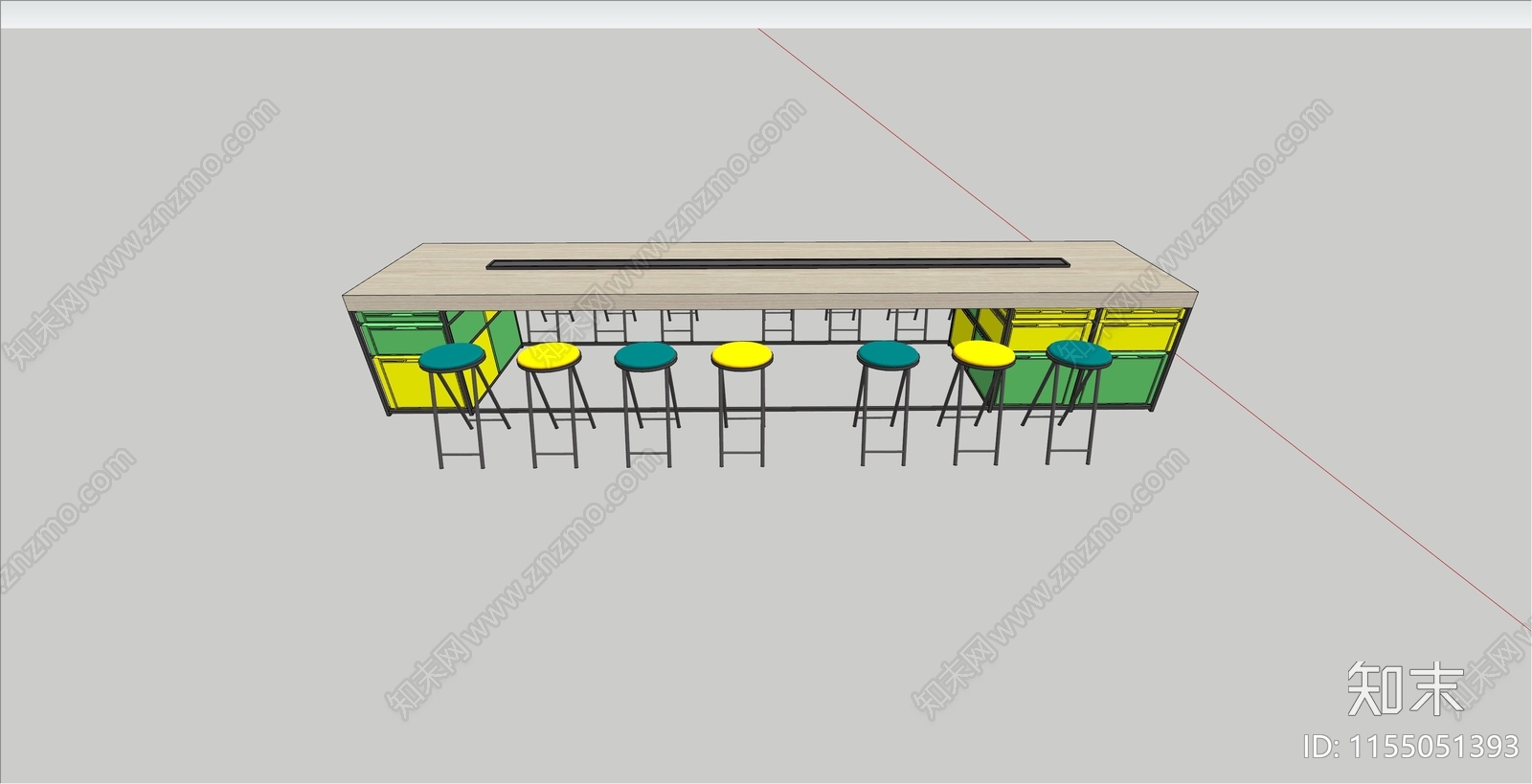
Task: Click the yellow stool seat fourth from left
Action: 742,356
